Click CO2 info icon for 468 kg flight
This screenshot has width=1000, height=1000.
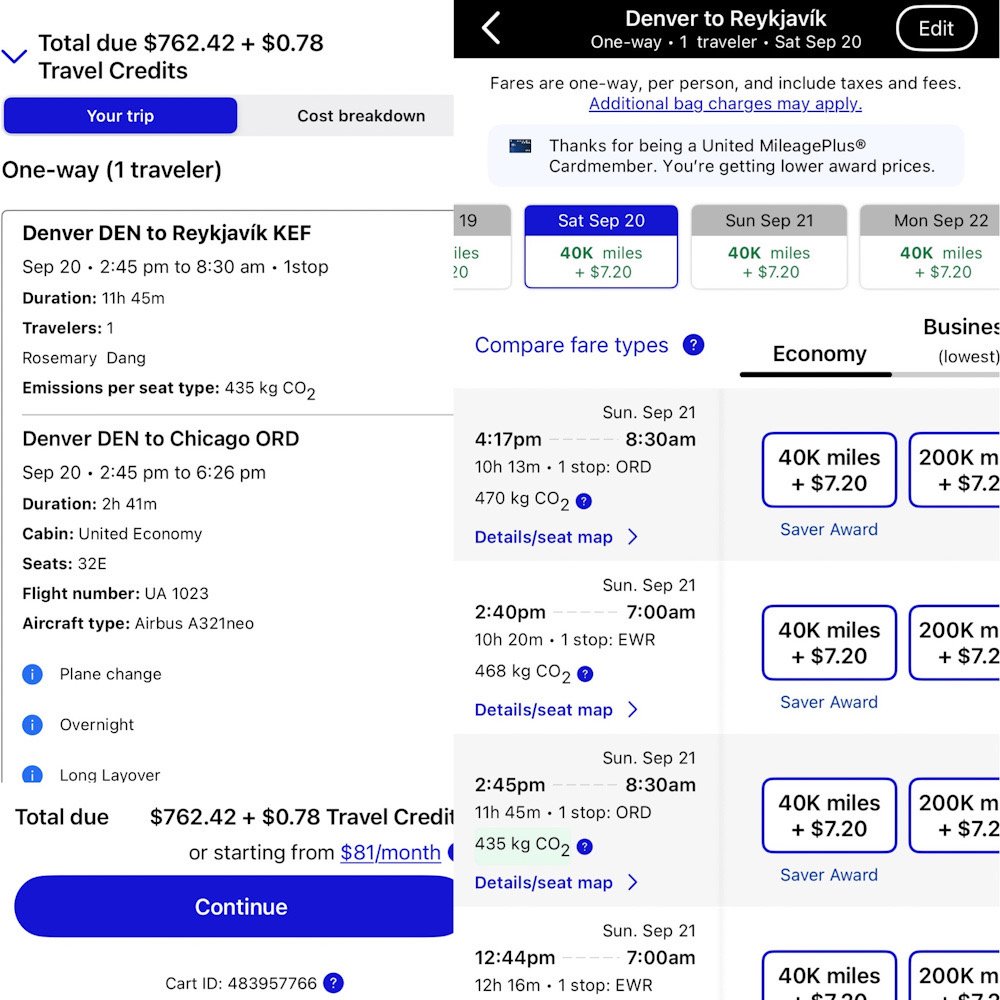click(x=584, y=674)
